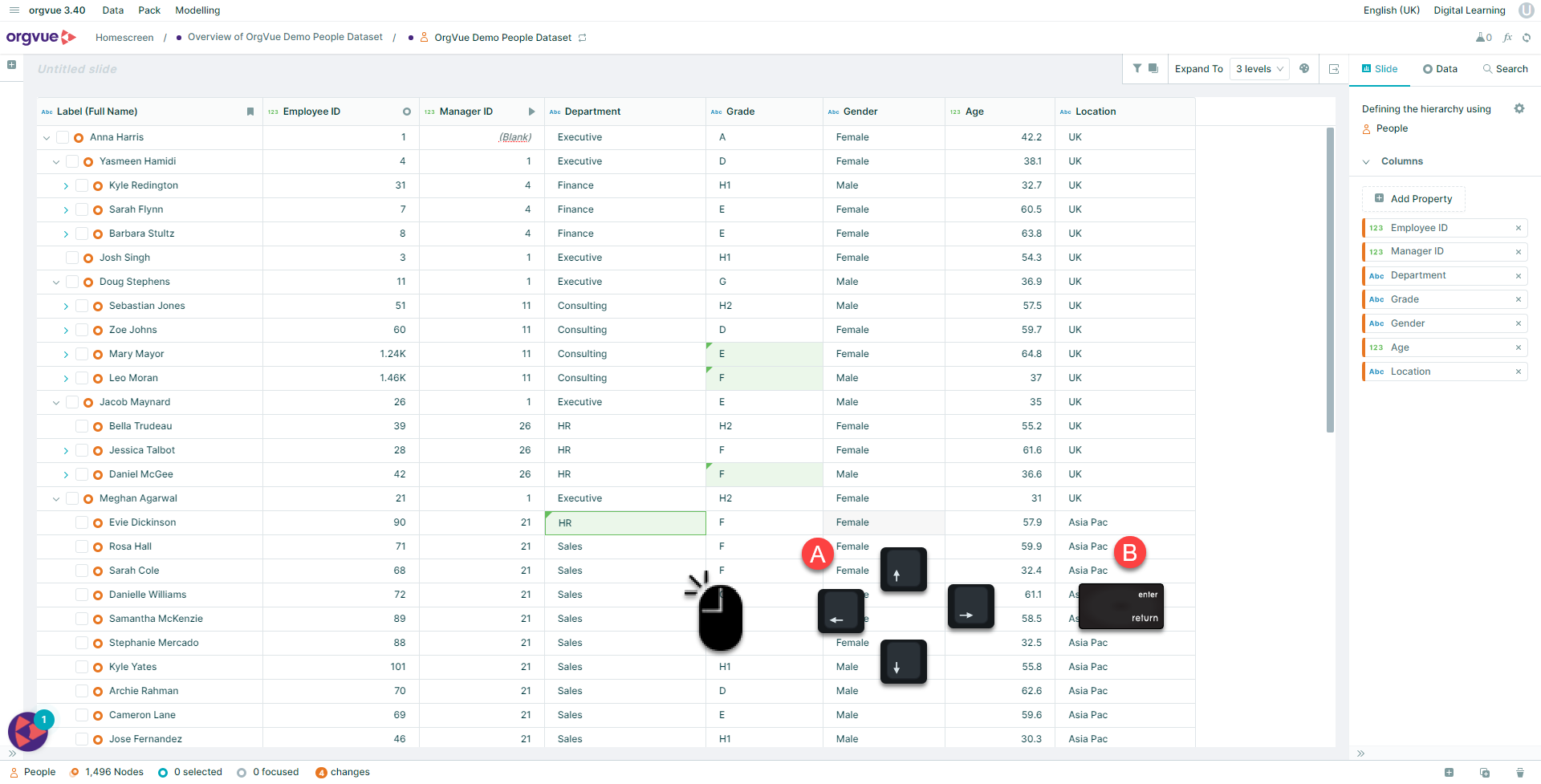Remove Age column with its X
The image size is (1541, 784).
pos(1519,347)
